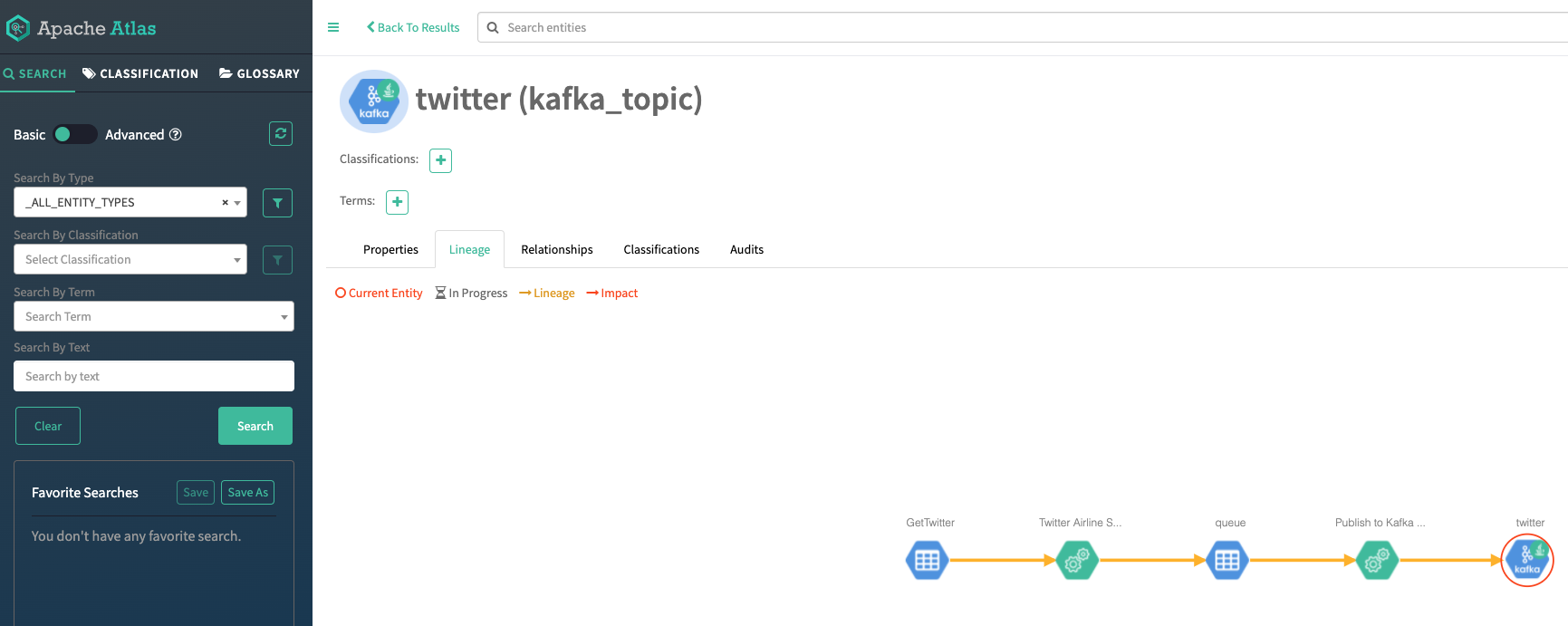
Task: Open the Search By Type dropdown
Action: coord(130,202)
